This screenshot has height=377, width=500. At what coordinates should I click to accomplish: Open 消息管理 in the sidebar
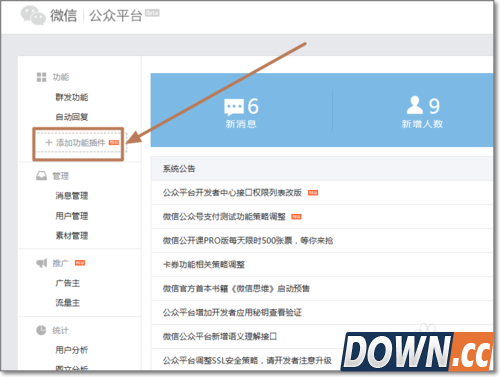coord(72,196)
